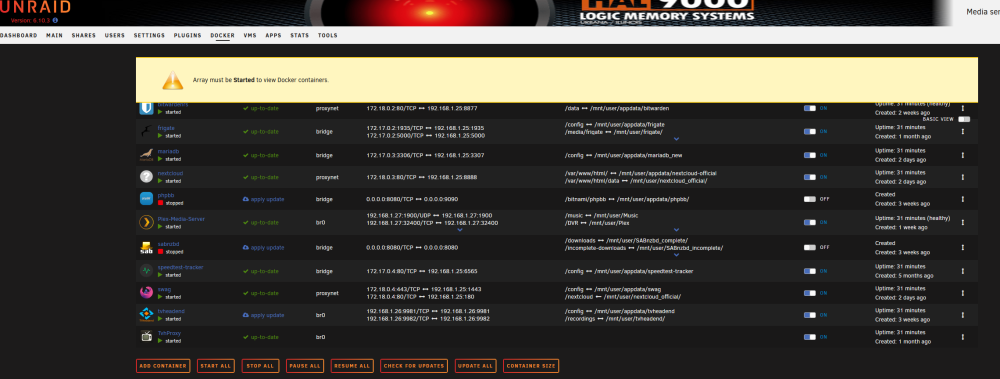Image resolution: width=1000 pixels, height=379 pixels.
Task: Enable sabnzbd autostart switch
Action: (x=809, y=247)
